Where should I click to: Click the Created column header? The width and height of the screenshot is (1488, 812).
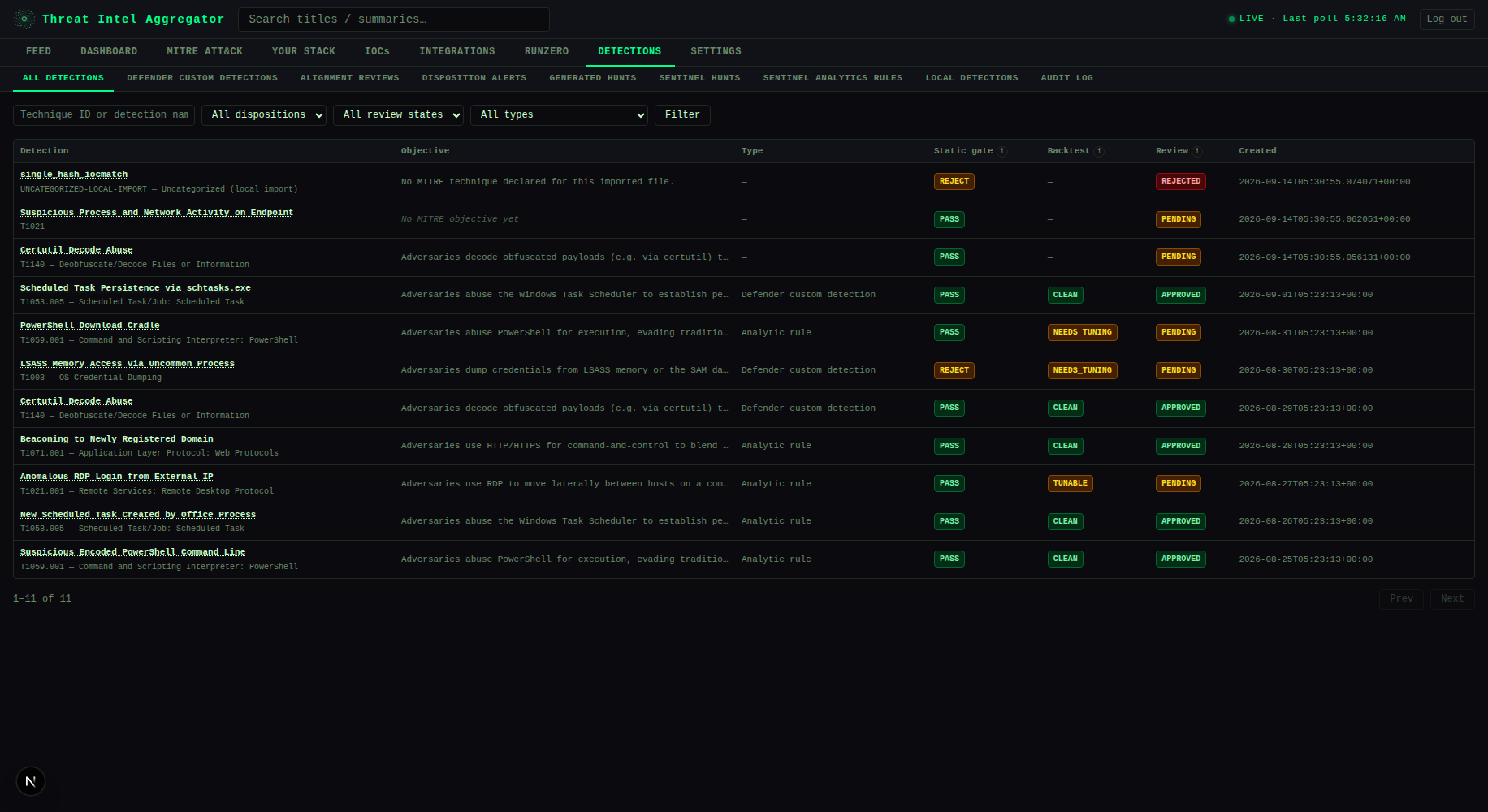(x=1257, y=151)
